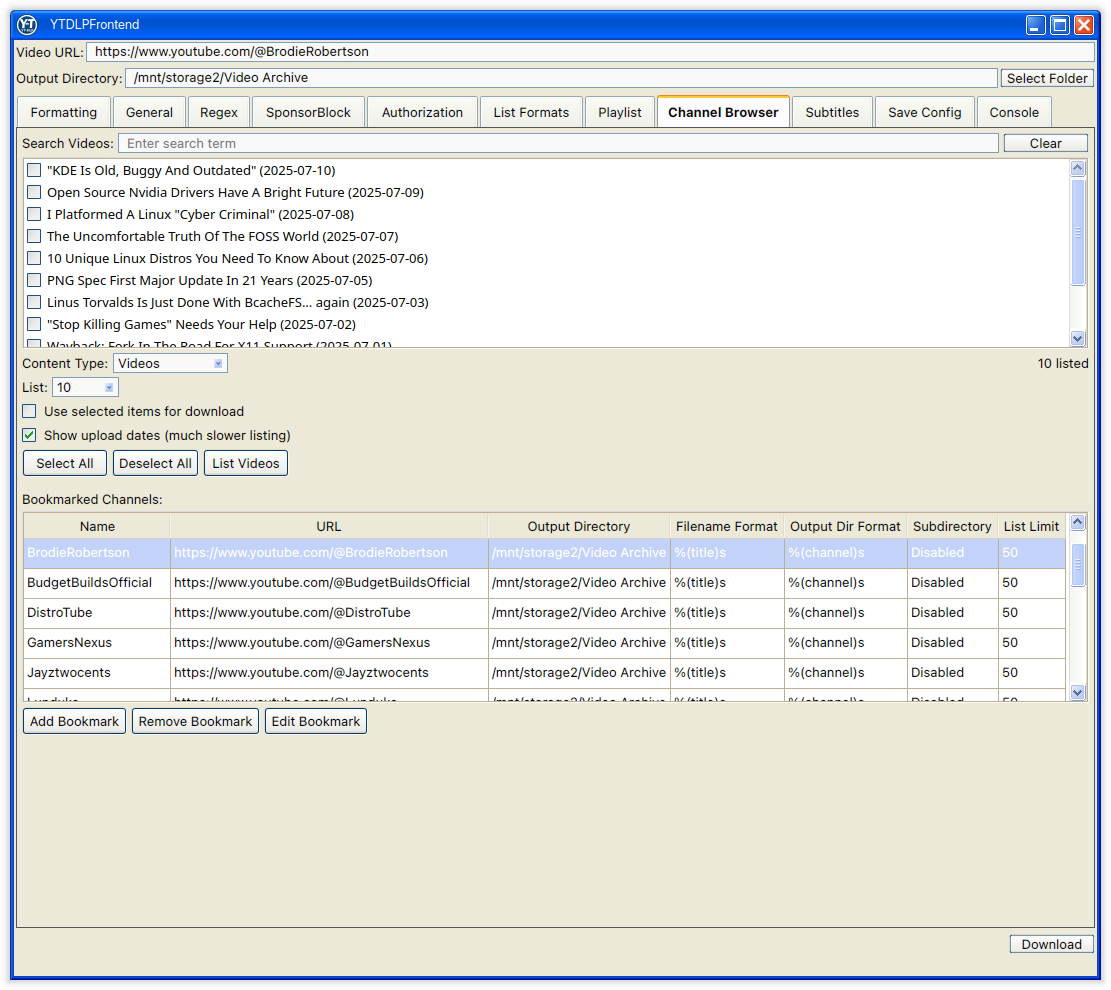Clear the video search field
Image resolution: width=1111 pixels, height=990 pixels.
pos(1046,143)
